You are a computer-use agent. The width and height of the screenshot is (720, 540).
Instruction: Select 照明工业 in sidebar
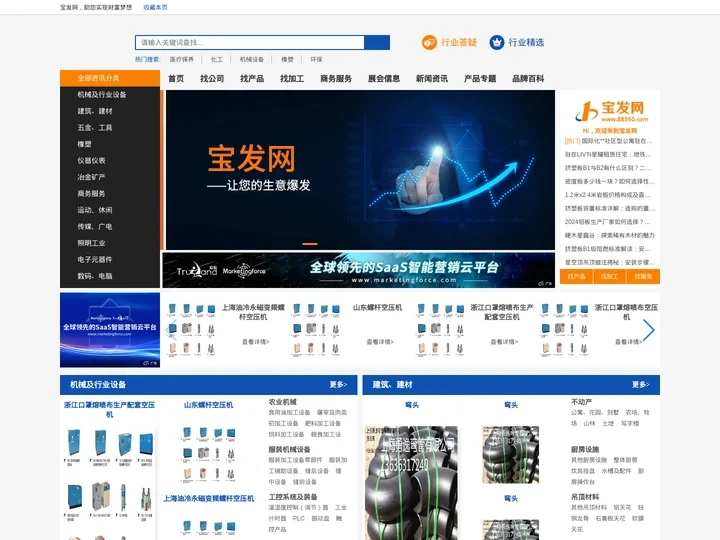click(91, 243)
